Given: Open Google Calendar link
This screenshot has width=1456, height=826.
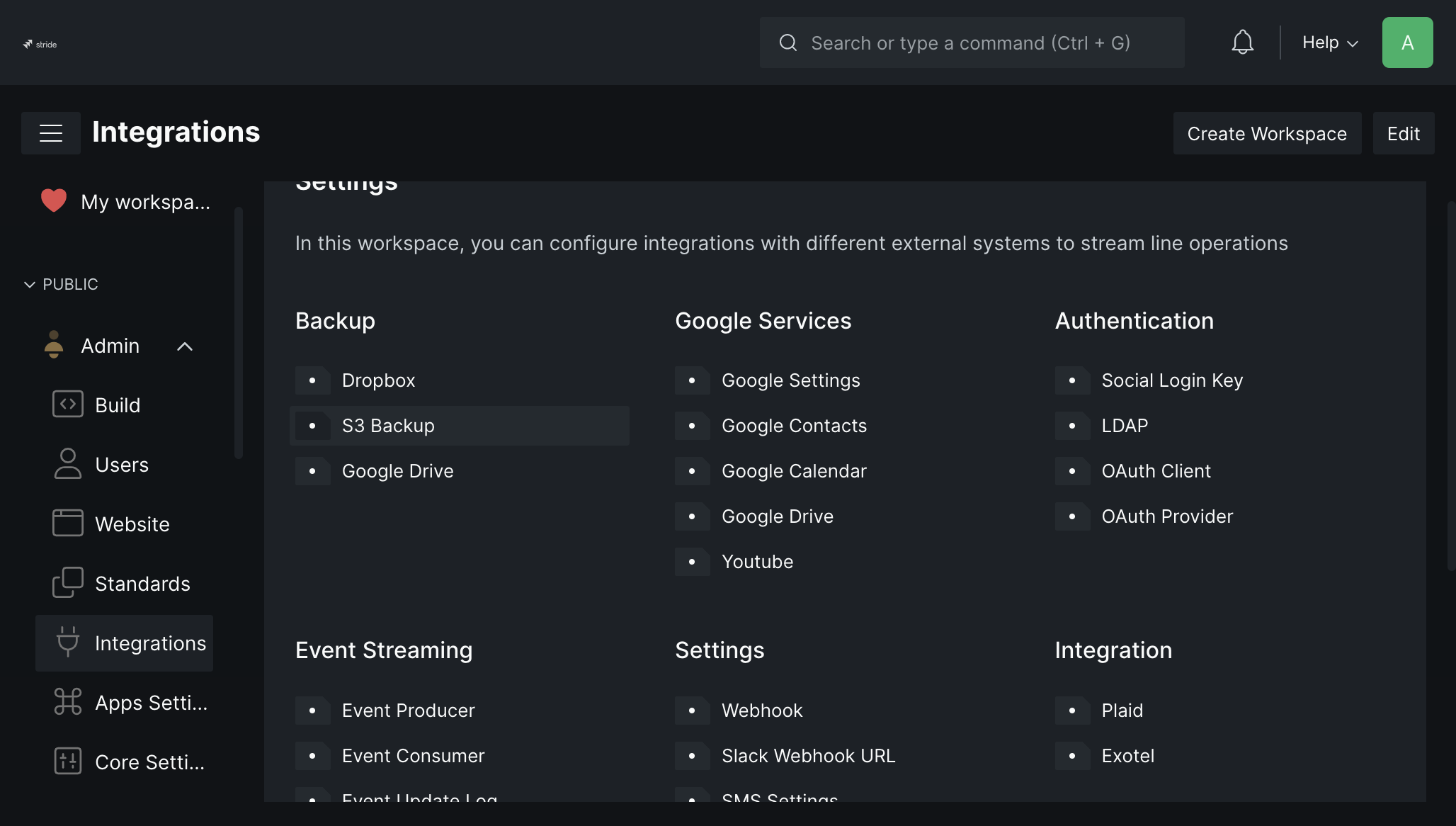Looking at the screenshot, I should [x=794, y=471].
